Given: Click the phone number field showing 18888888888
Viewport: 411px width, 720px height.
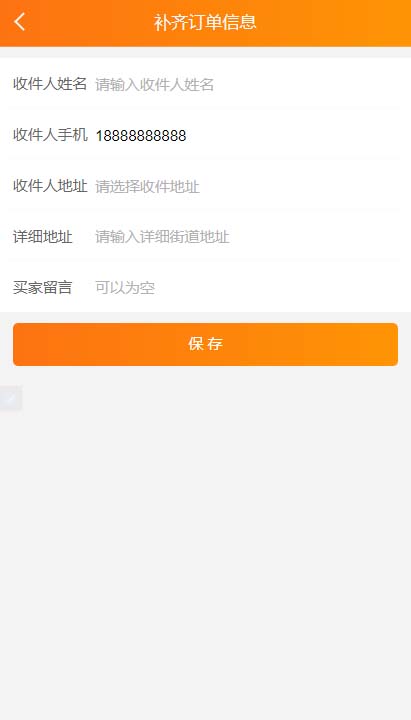Looking at the screenshot, I should 246,135.
